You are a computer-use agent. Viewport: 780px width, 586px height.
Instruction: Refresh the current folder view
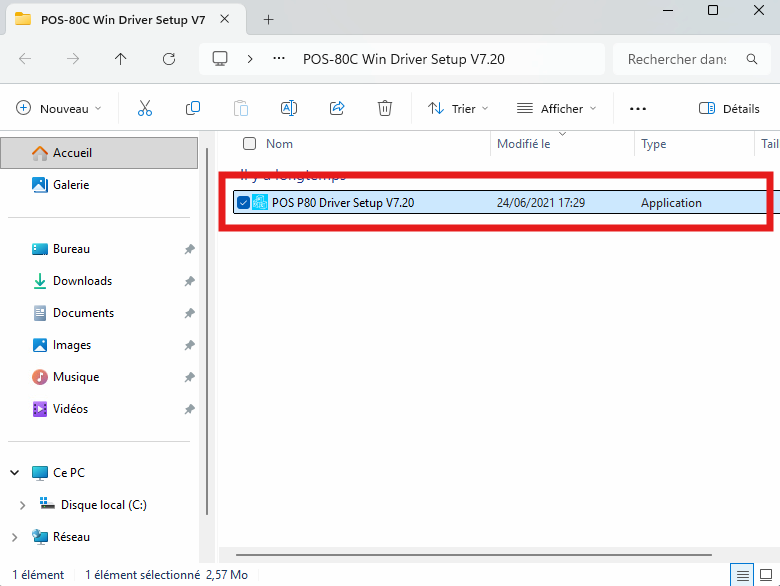pyautogui.click(x=168, y=59)
